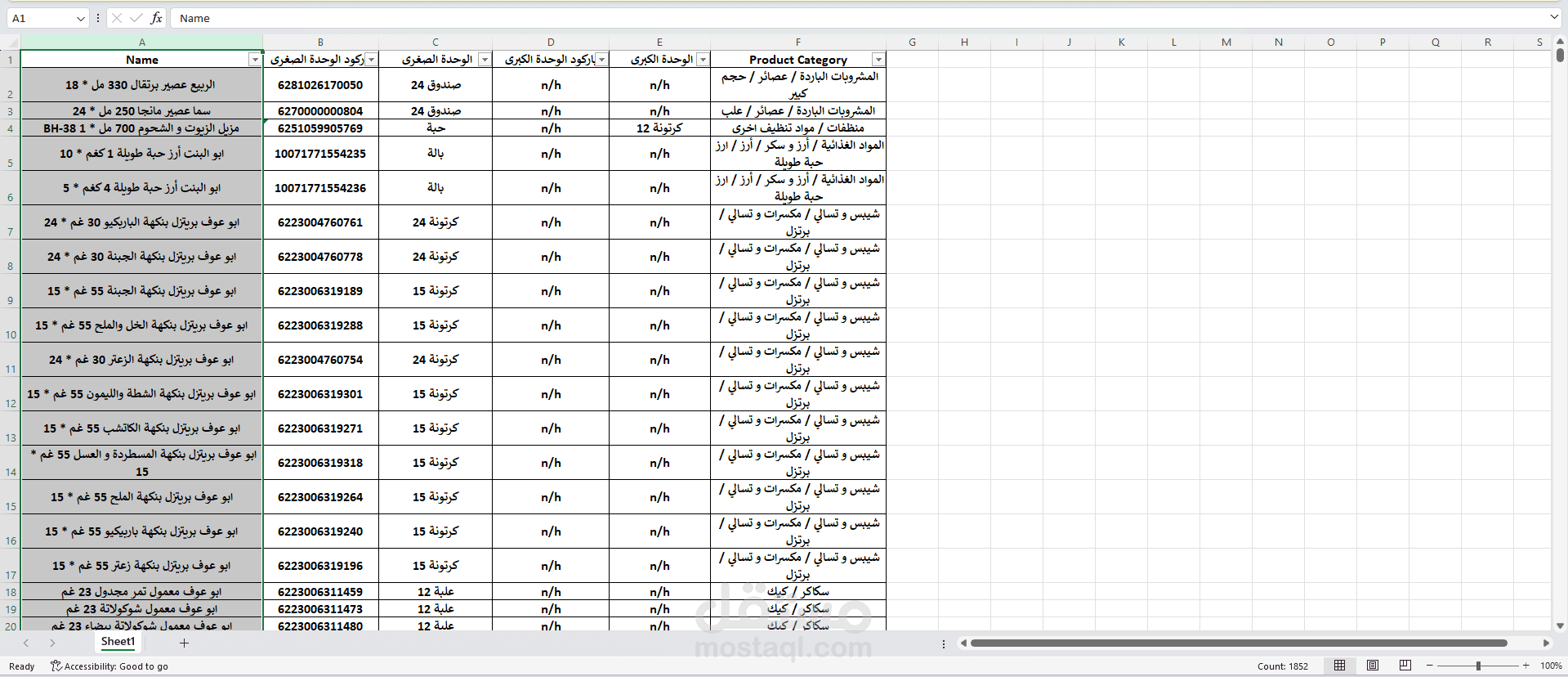This screenshot has height=677, width=1568.
Task: Click the vertical scrollbar up arrow
Action: (x=1560, y=41)
